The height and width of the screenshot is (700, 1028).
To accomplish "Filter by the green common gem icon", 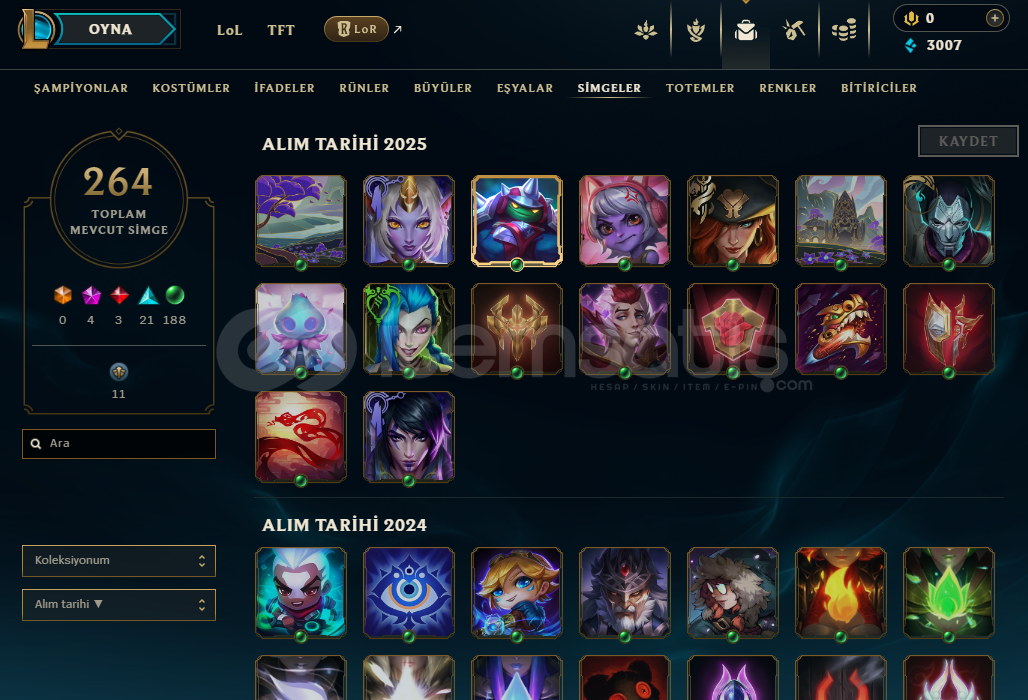I will click(174, 296).
